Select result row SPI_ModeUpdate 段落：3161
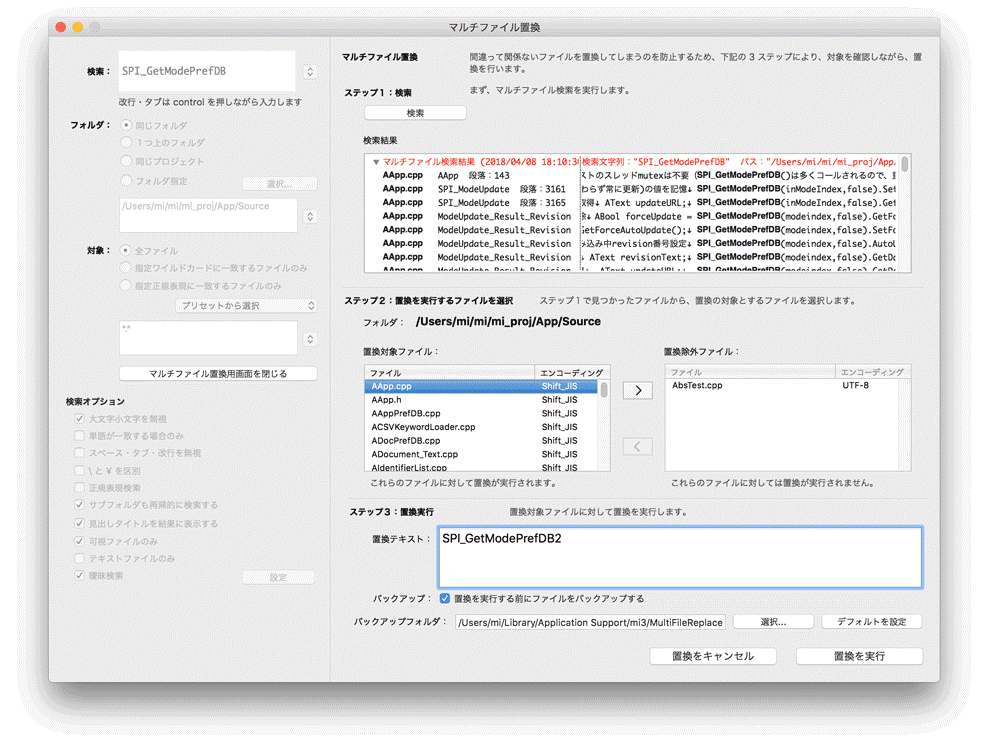The image size is (1000, 751). tap(632, 189)
